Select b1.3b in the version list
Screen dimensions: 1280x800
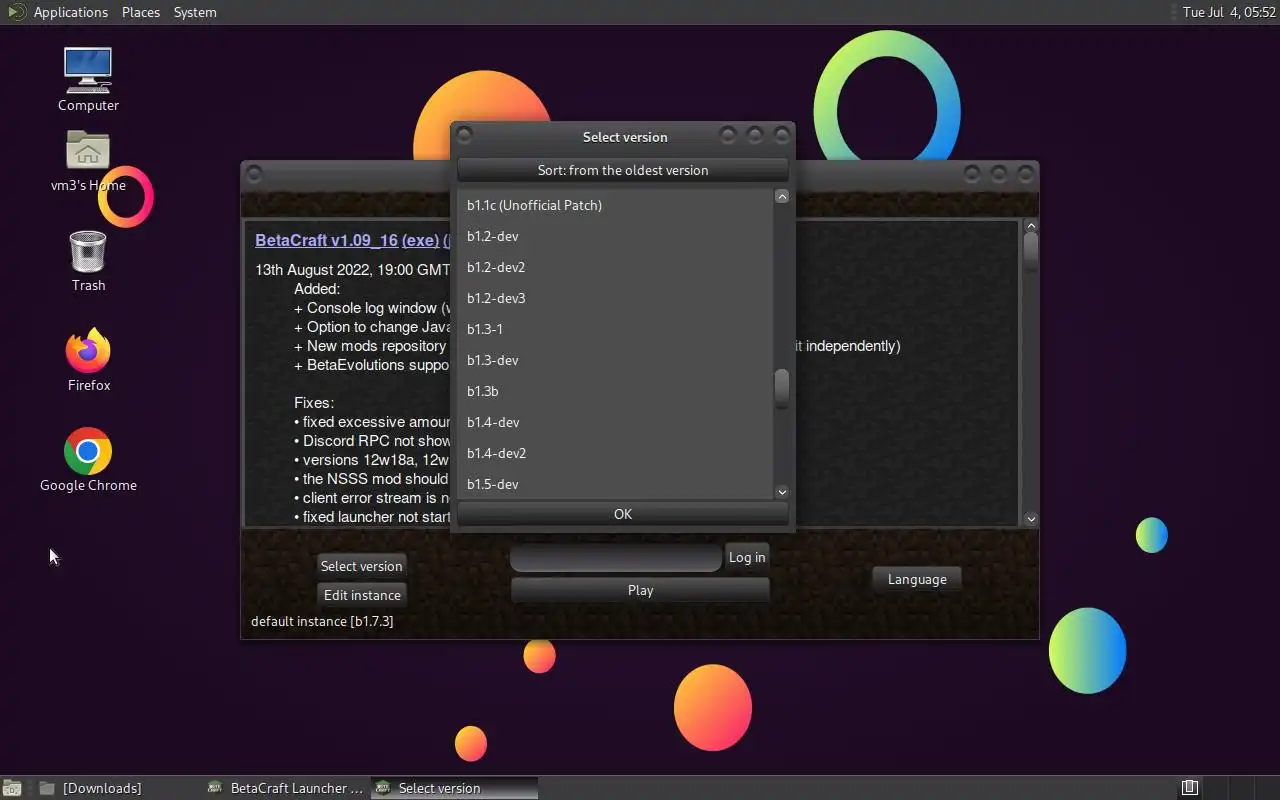(615, 391)
